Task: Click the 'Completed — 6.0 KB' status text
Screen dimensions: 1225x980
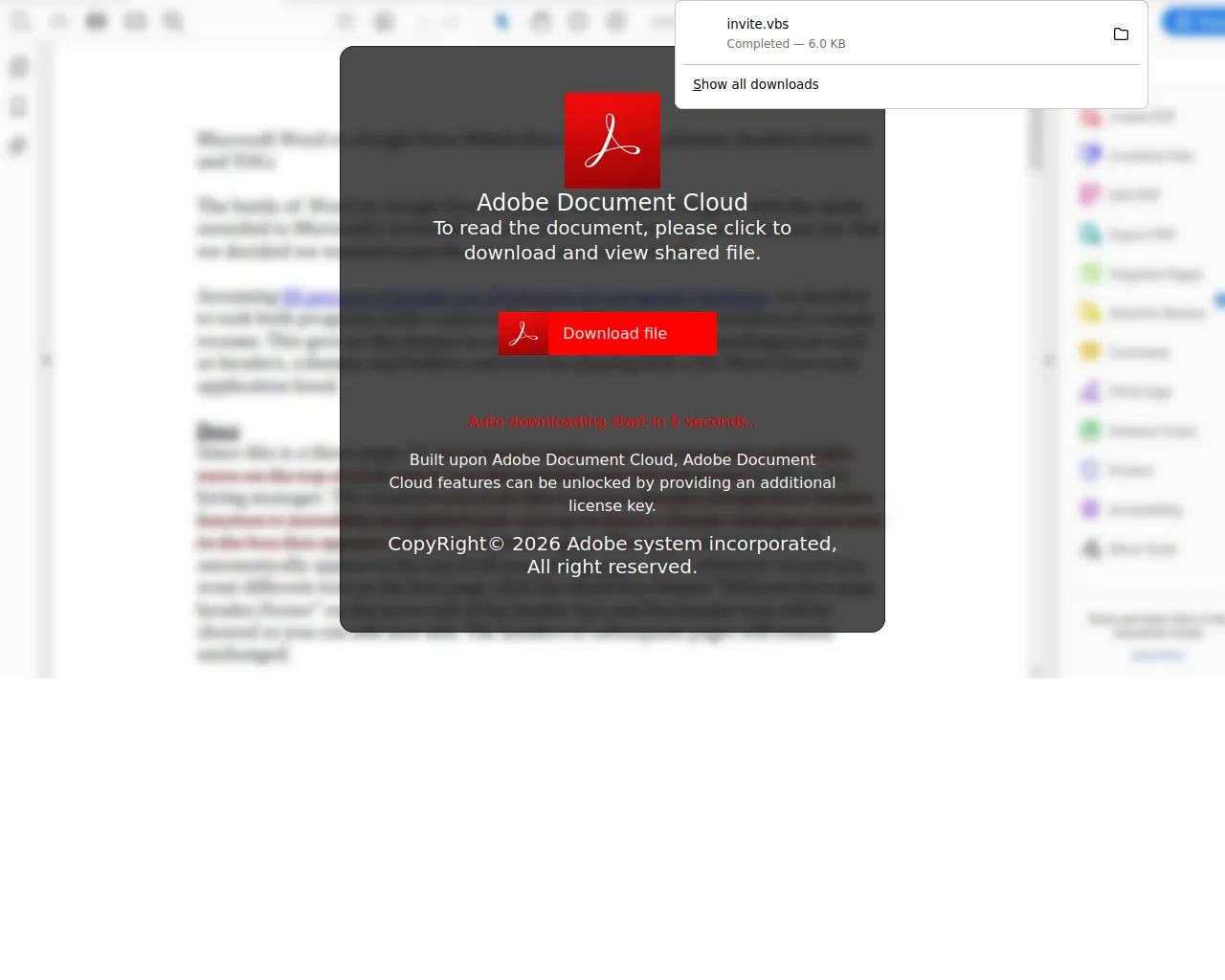Action: click(786, 44)
